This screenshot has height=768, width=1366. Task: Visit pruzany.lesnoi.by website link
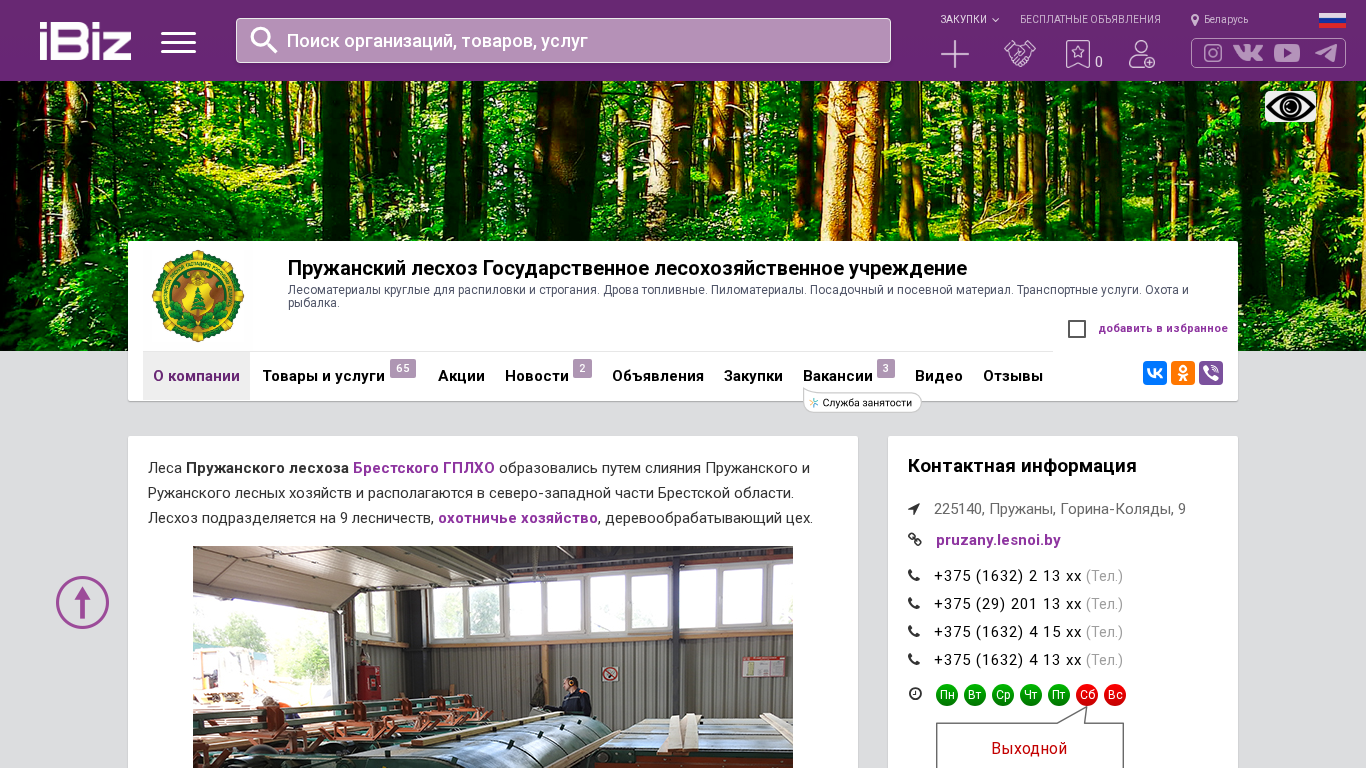(998, 540)
